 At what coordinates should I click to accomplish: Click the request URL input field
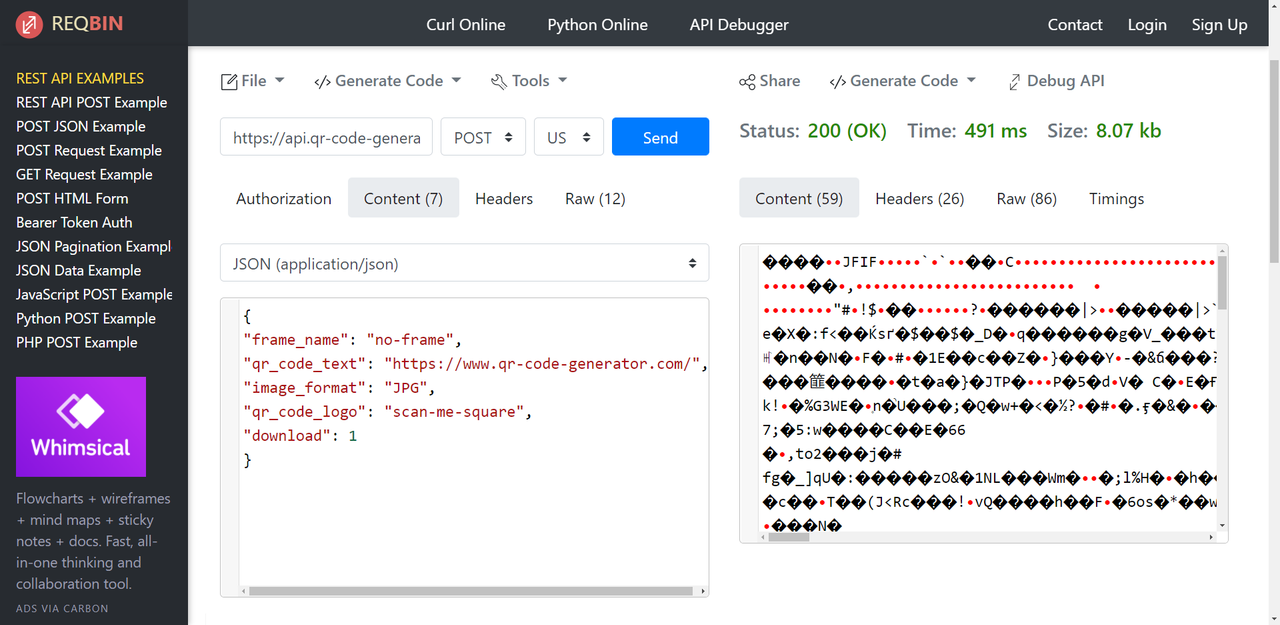click(326, 138)
